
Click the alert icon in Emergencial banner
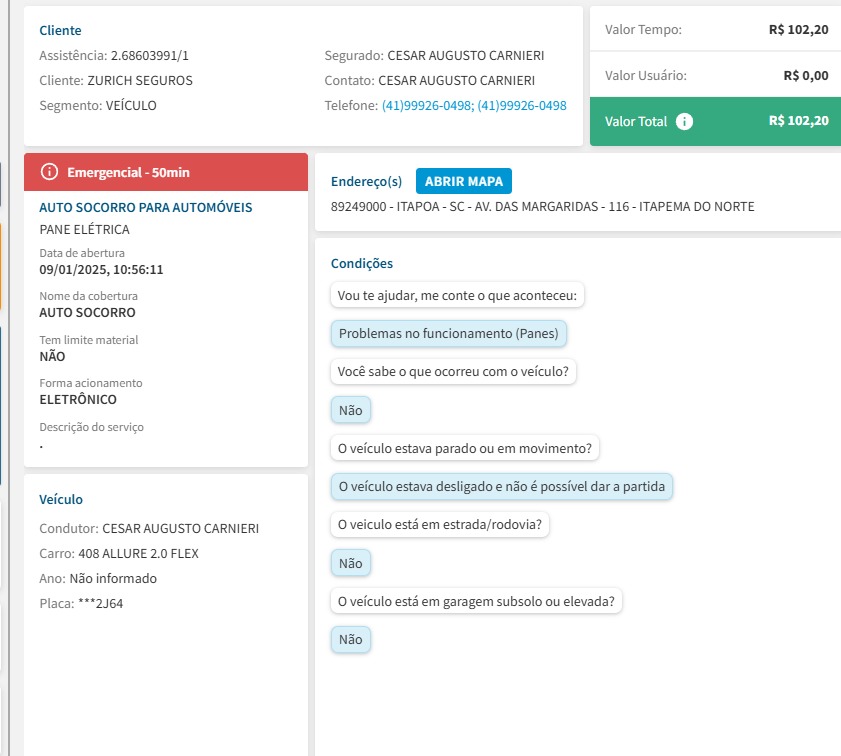coord(49,172)
